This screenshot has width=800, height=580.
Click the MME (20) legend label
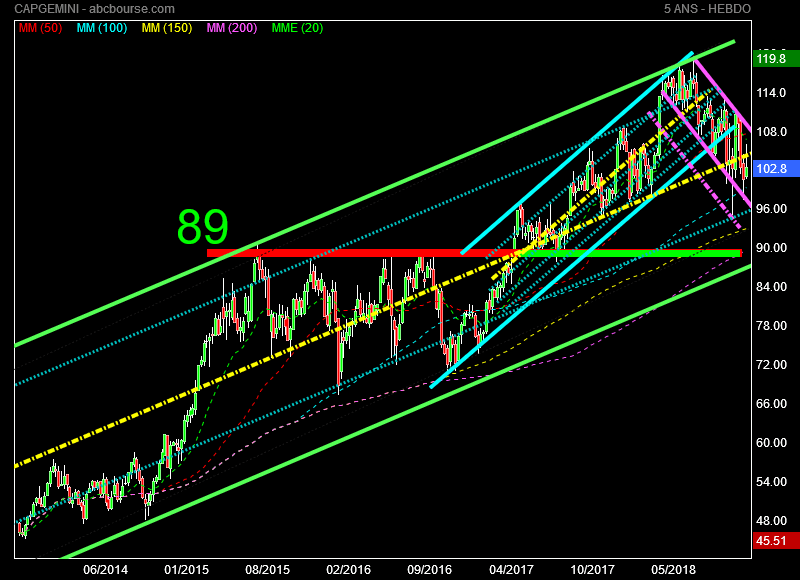(x=297, y=28)
